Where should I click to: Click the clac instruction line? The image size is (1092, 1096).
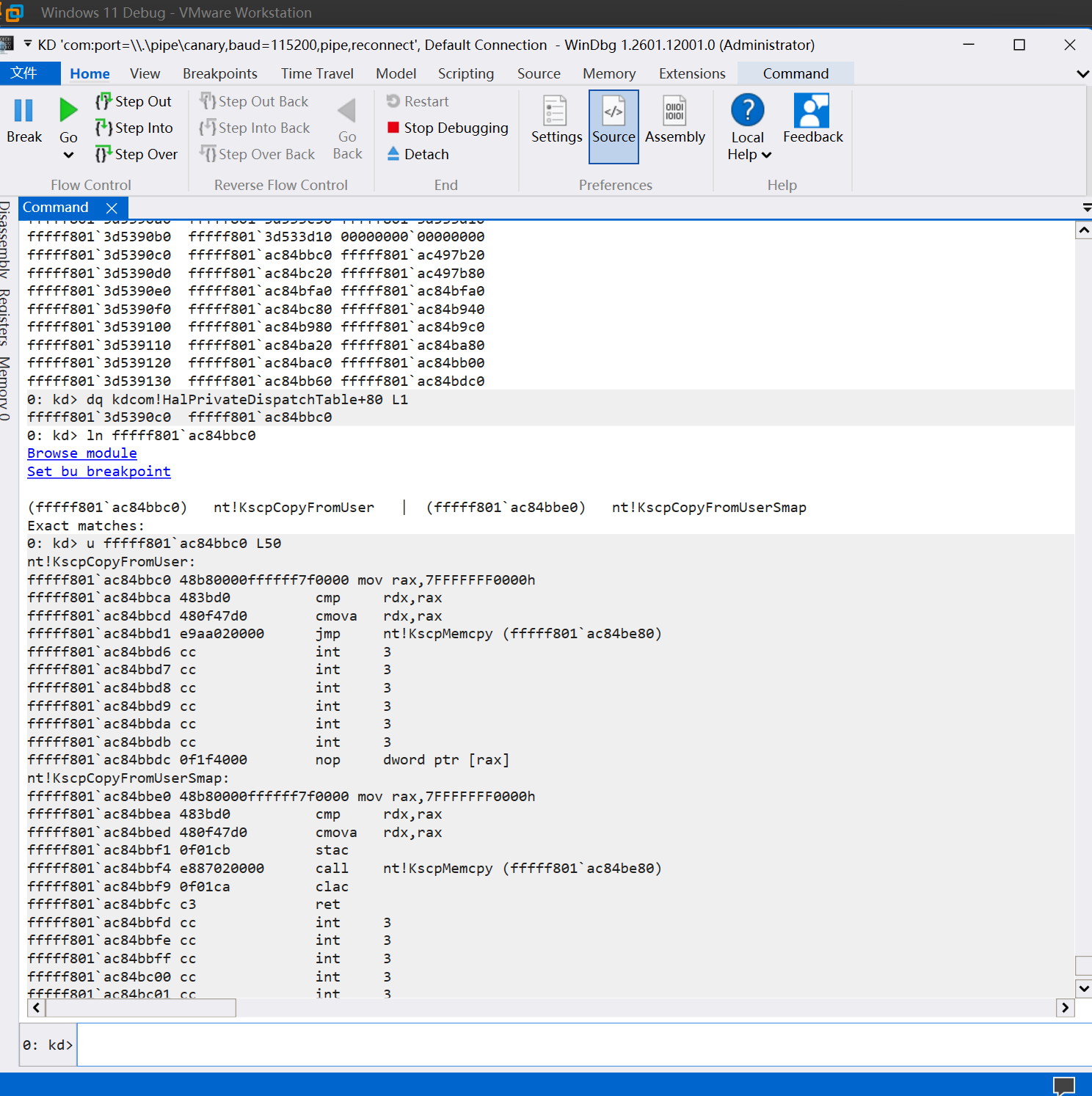coord(188,886)
